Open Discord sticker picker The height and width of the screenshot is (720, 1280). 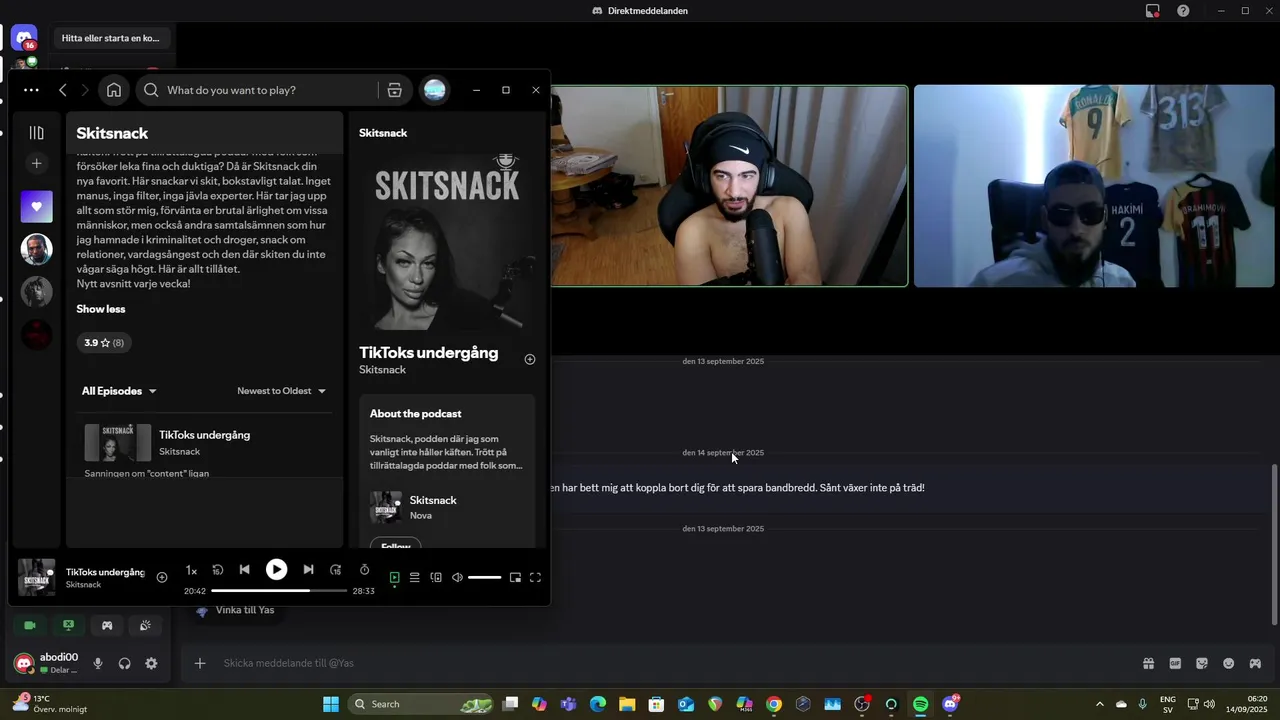pos(1202,663)
